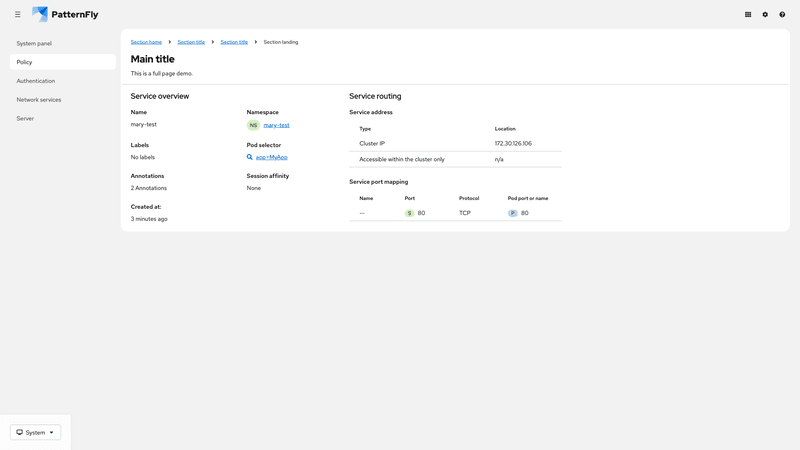
Task: Open the mary-test namespace link
Action: pos(277,125)
